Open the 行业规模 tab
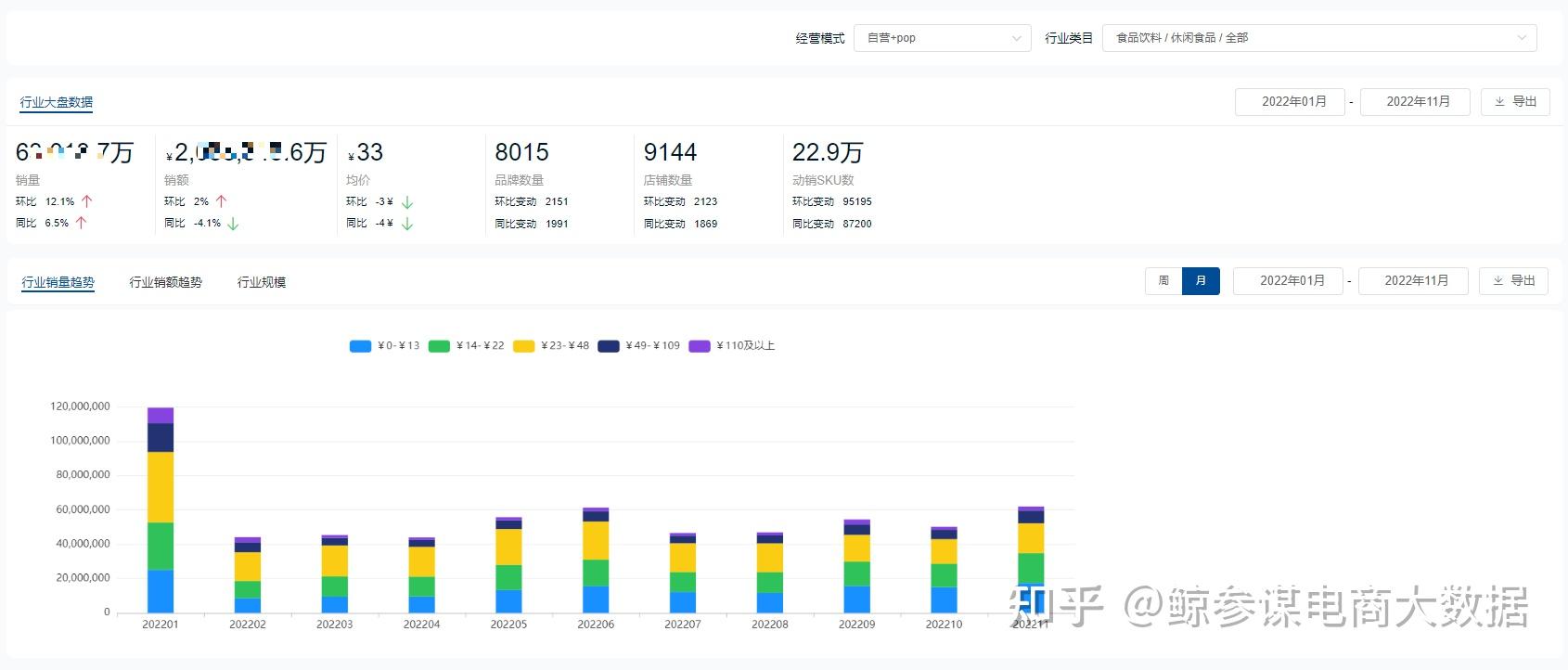Screen dimensions: 1568x670 pyautogui.click(x=262, y=282)
